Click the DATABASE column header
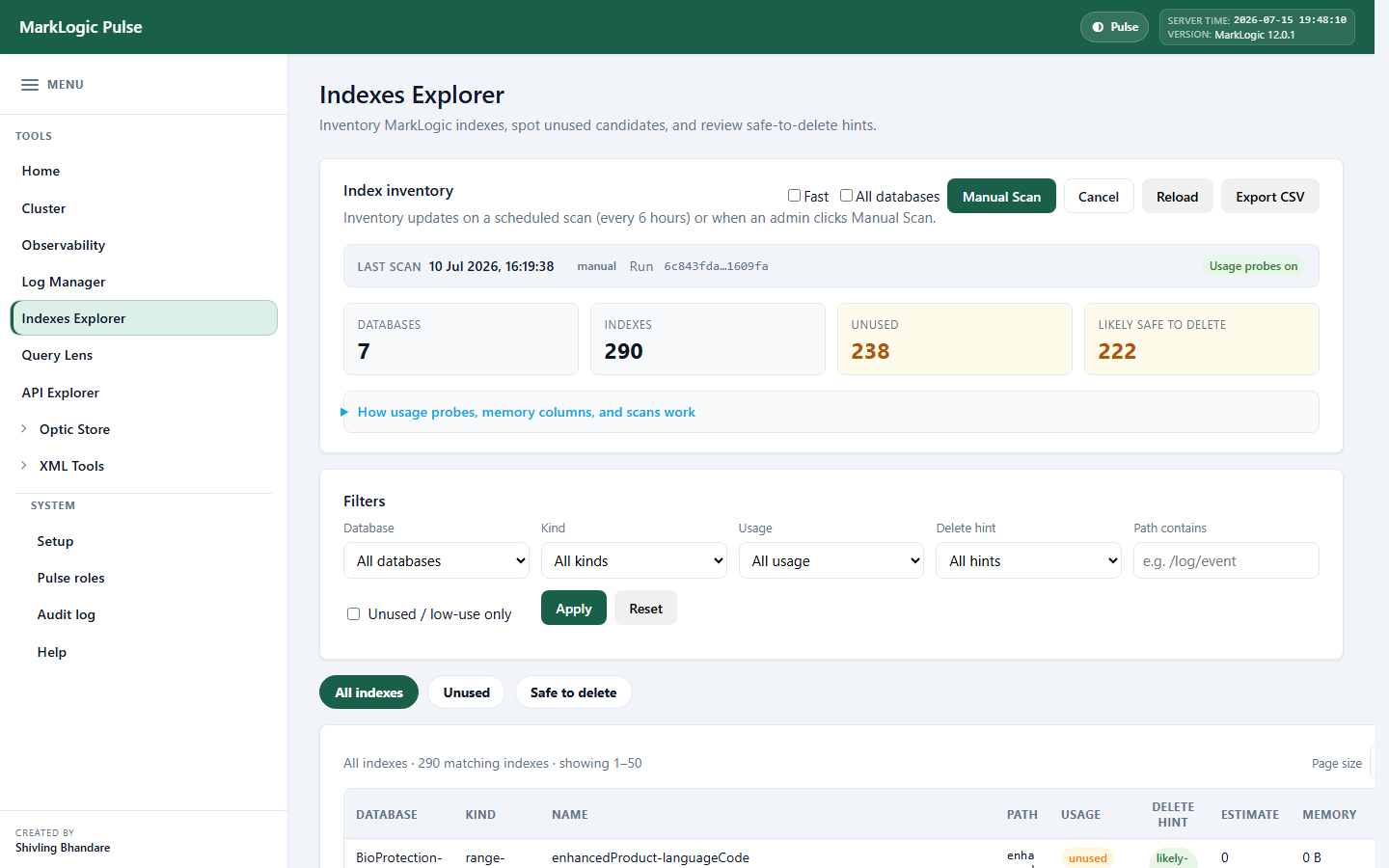Screen dimensions: 1389x868 point(387,815)
